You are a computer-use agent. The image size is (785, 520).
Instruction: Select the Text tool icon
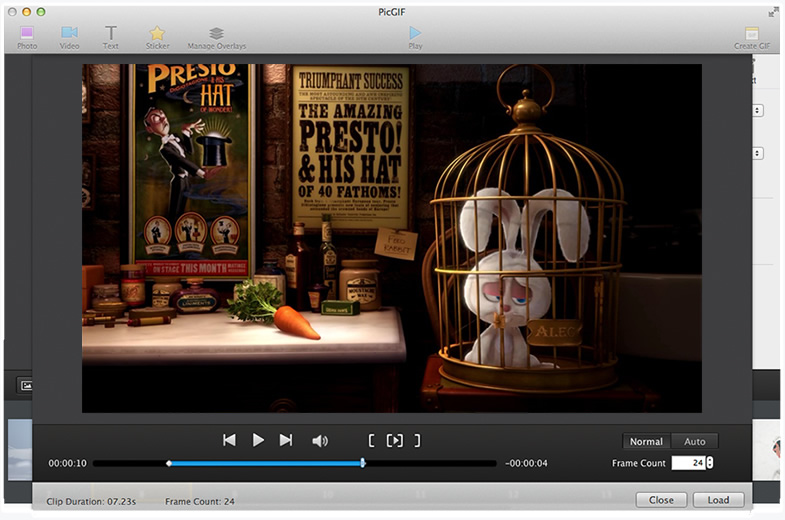111,33
